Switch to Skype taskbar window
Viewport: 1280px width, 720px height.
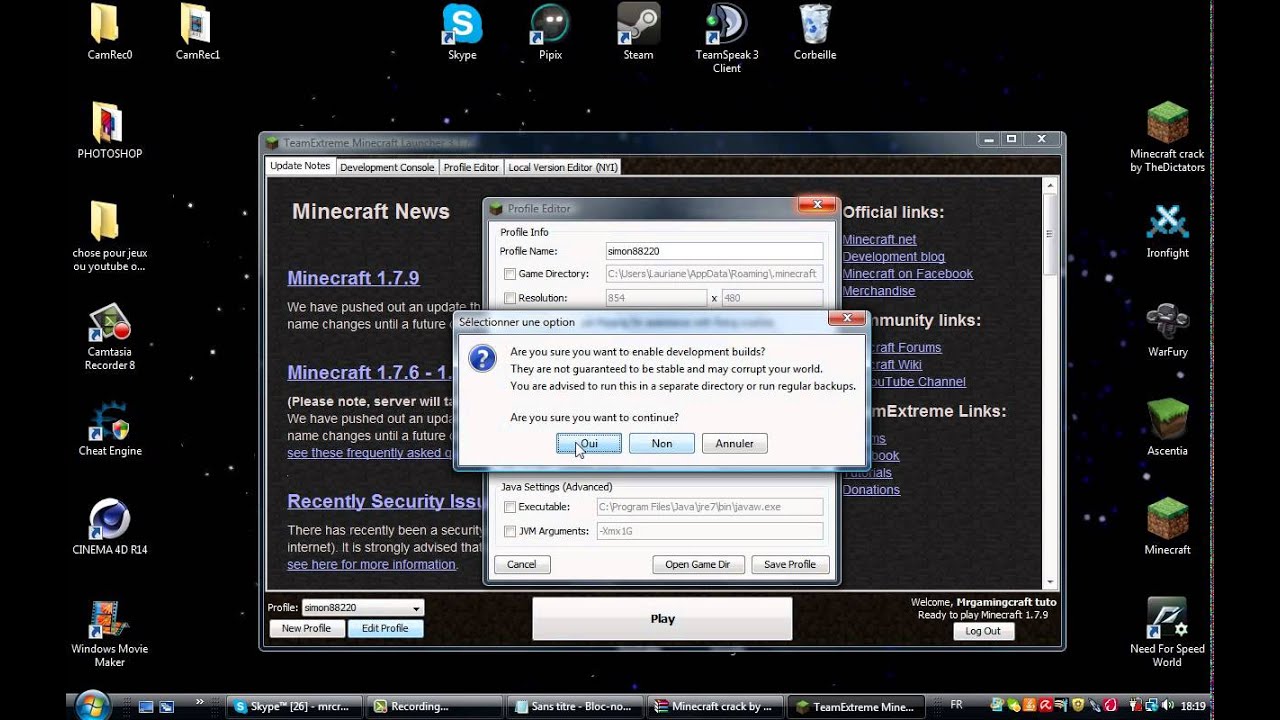click(293, 706)
